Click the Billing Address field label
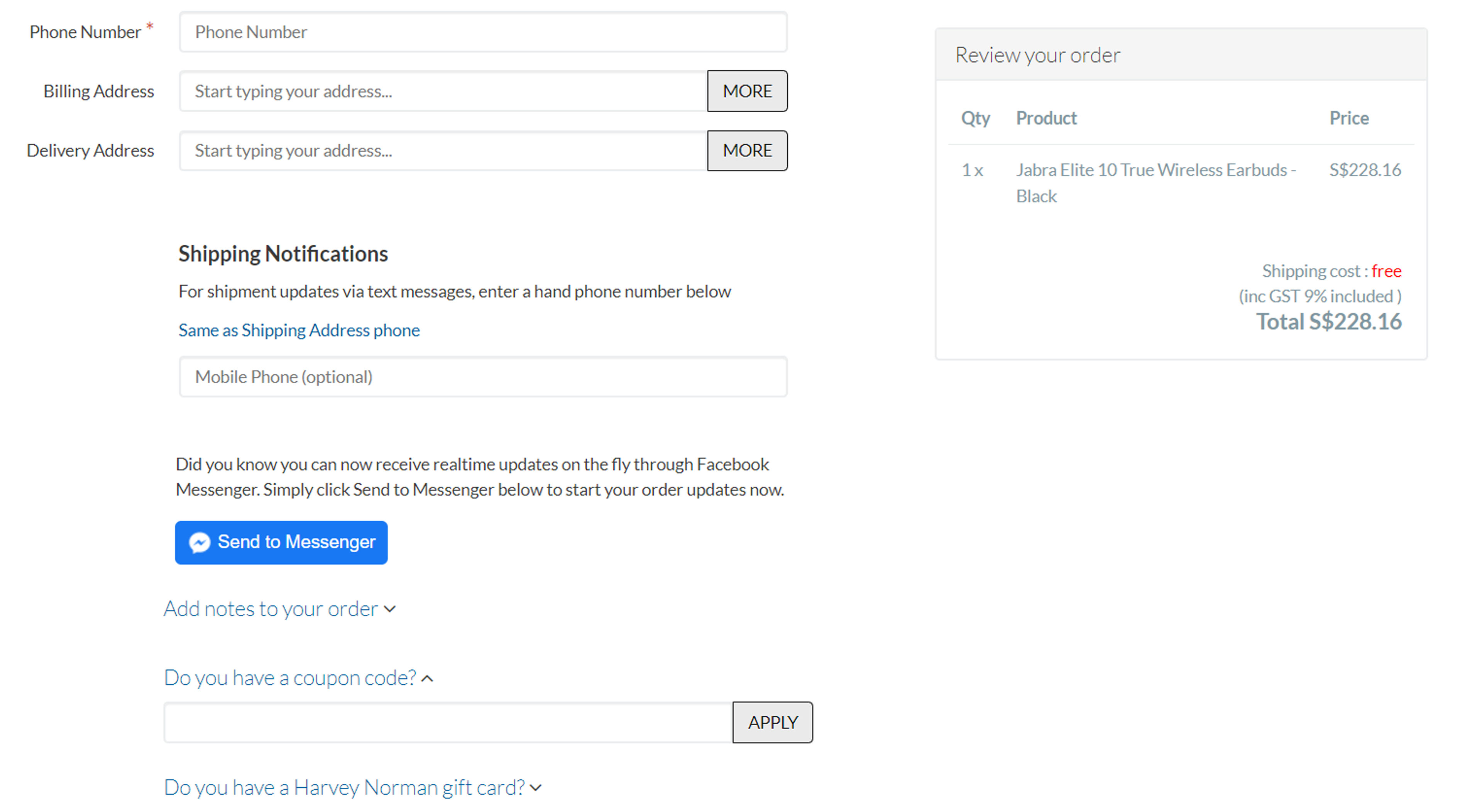 tap(98, 91)
